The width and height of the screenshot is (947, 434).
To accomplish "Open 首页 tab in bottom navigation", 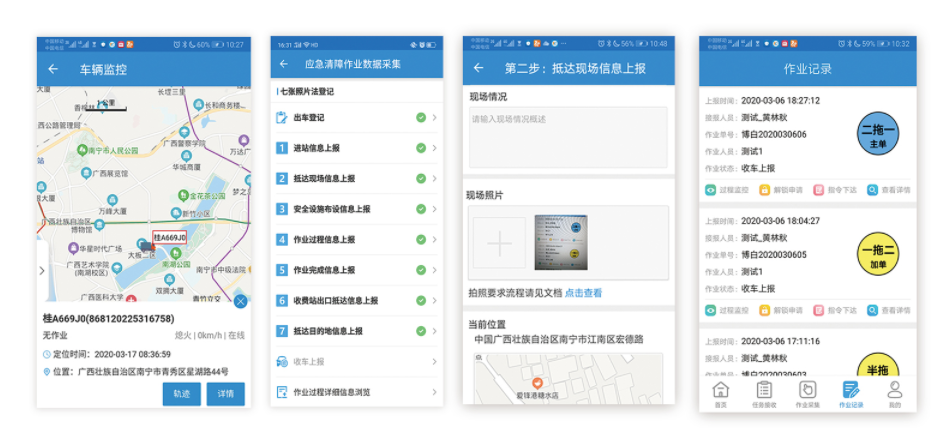I will [719, 393].
